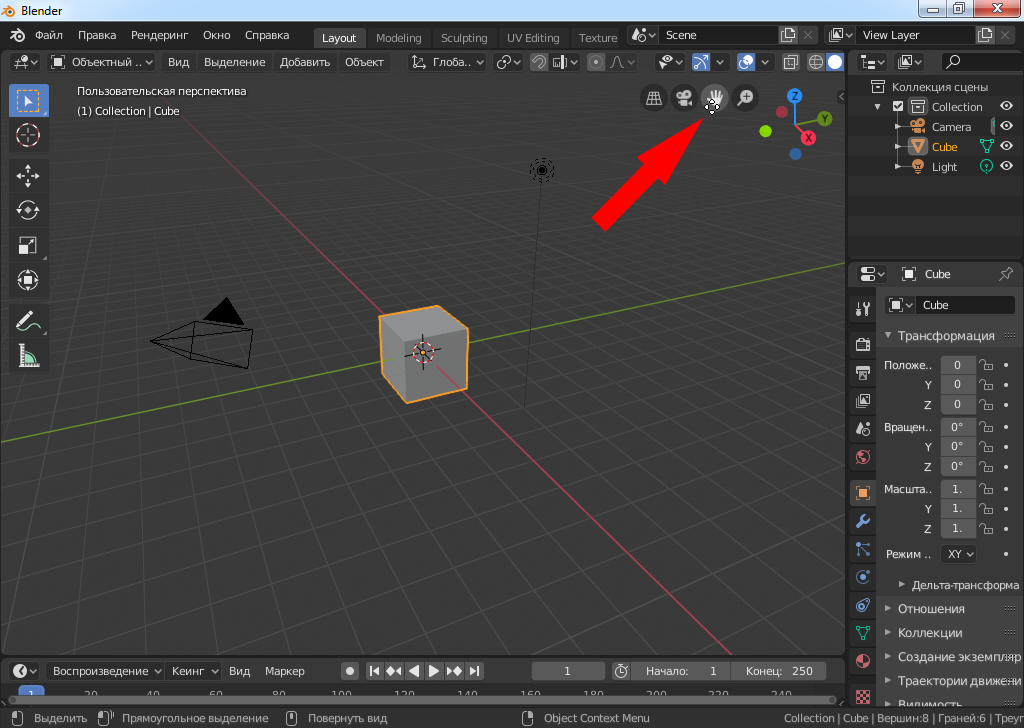
Task: Select the Annotate pencil tool
Action: coord(28,322)
